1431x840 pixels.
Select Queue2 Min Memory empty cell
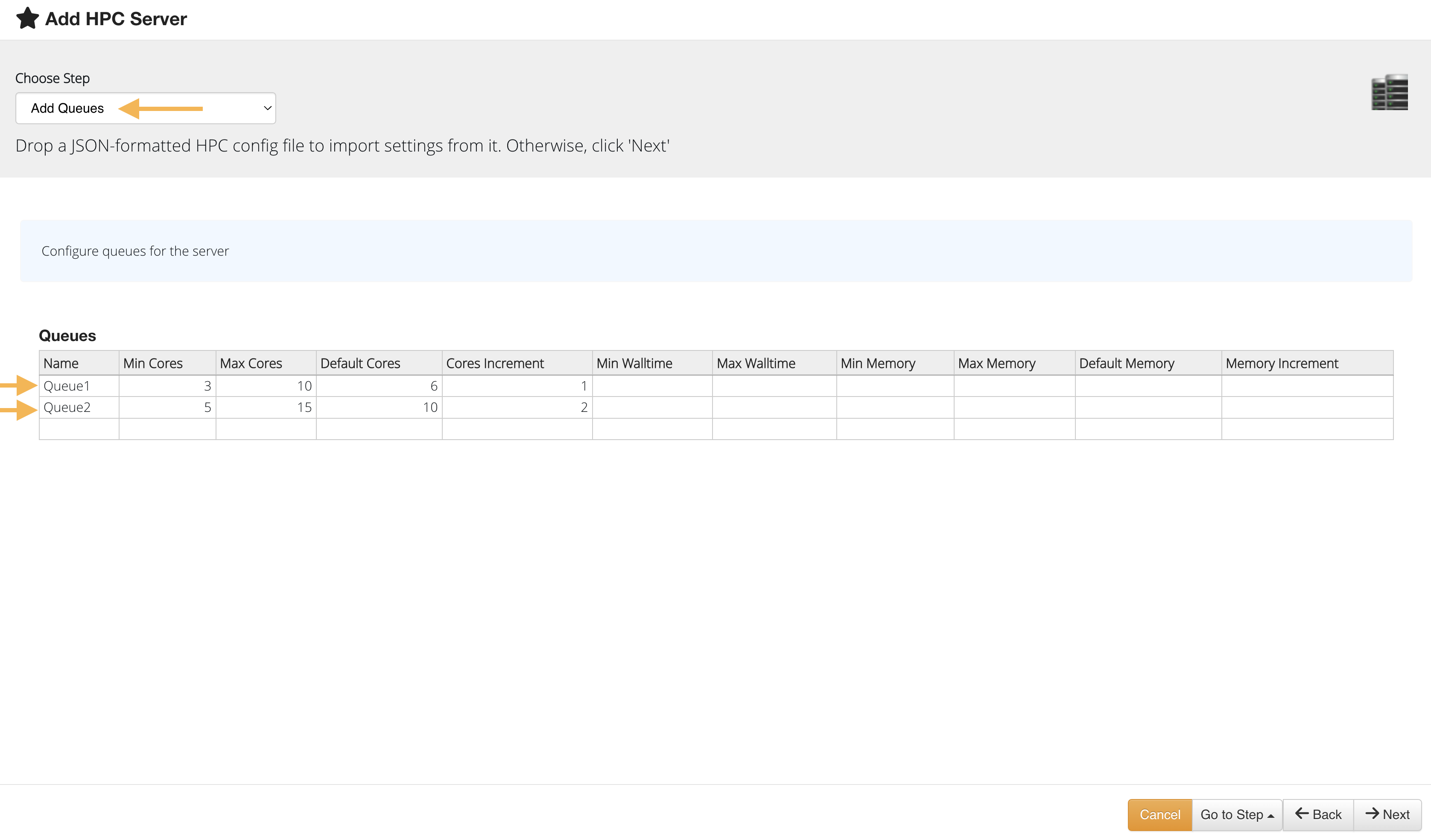tap(895, 408)
